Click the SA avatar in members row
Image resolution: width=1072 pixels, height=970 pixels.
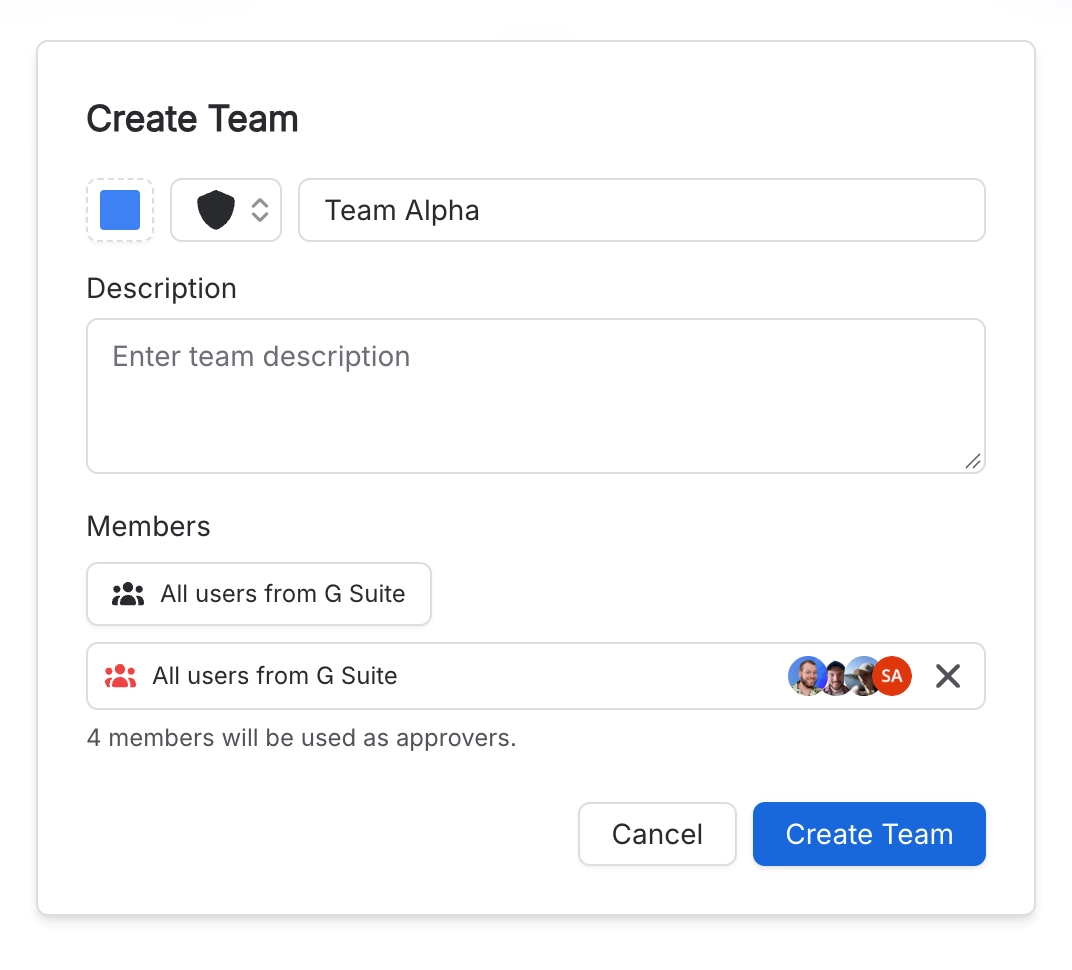892,676
